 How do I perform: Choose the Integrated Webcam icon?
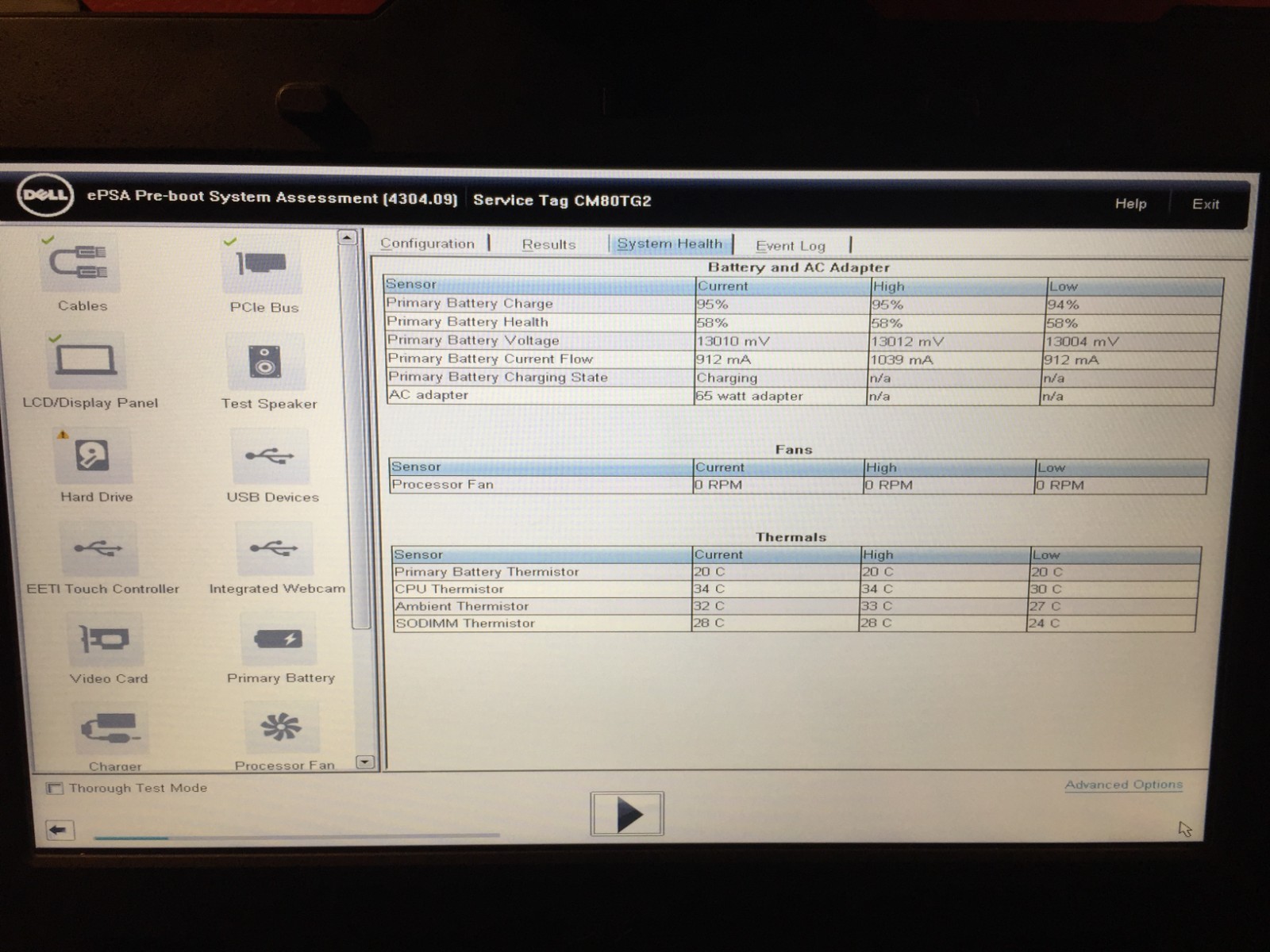(x=274, y=549)
